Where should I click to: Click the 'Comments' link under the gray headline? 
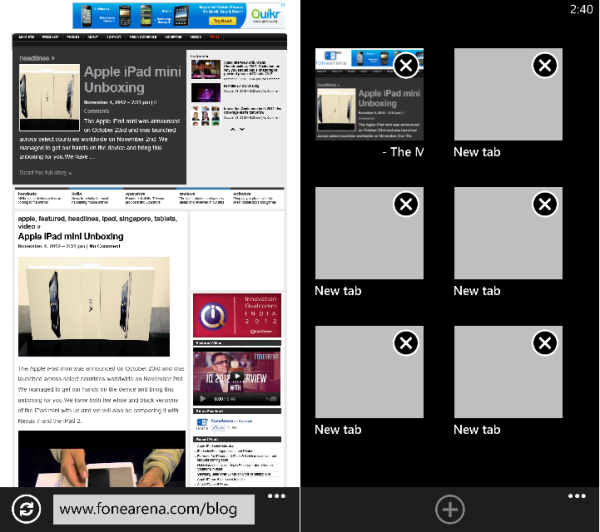click(96, 111)
